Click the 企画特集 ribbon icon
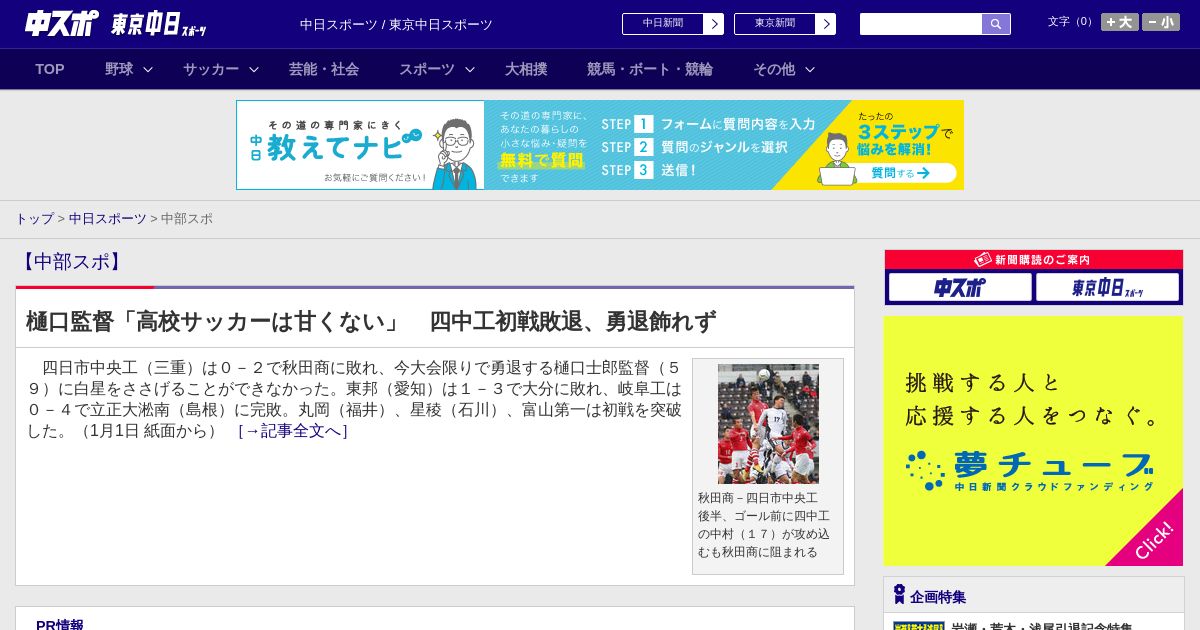The image size is (1200, 630). (x=899, y=594)
